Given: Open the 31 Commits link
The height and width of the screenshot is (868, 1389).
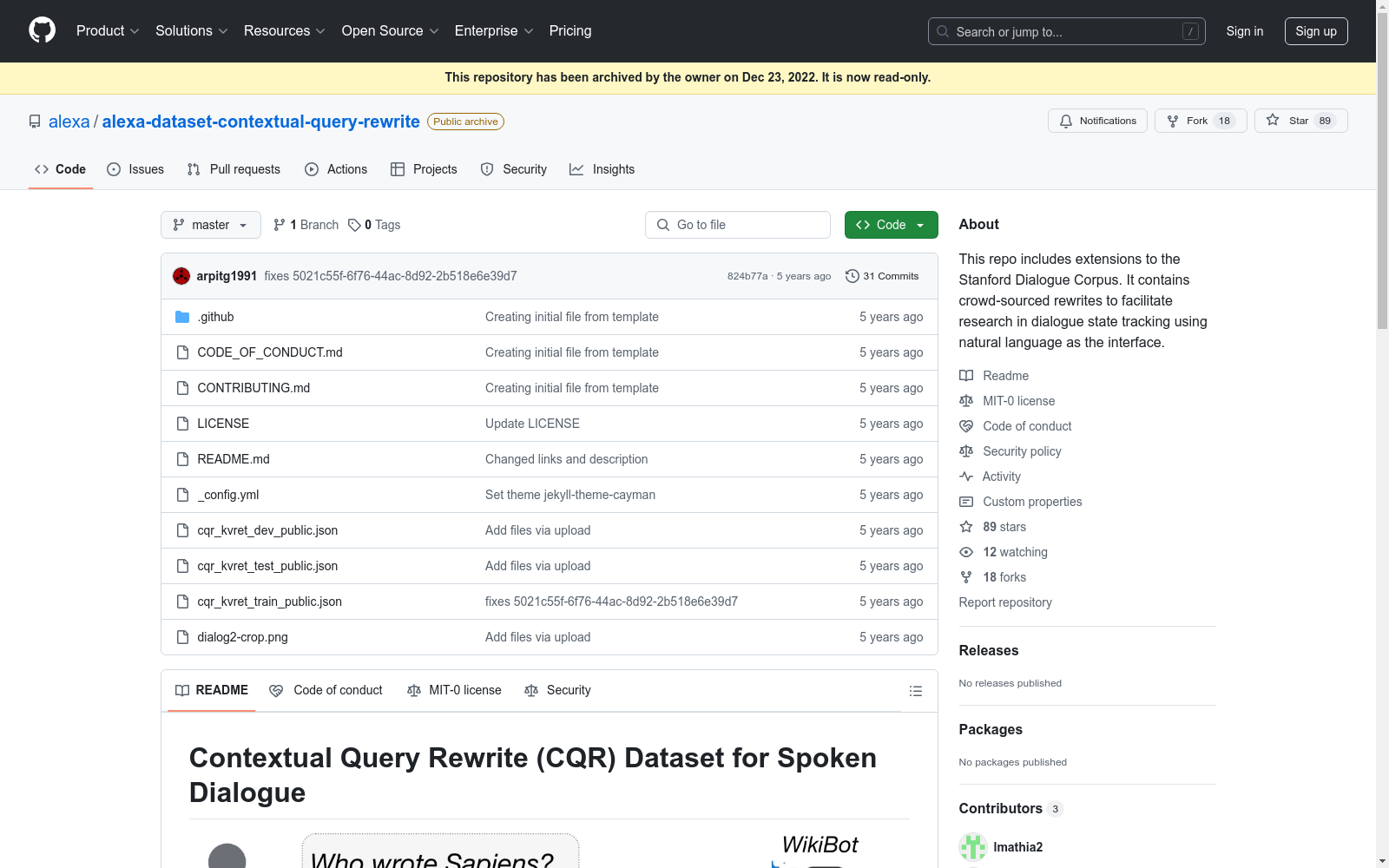Looking at the screenshot, I should click(882, 276).
